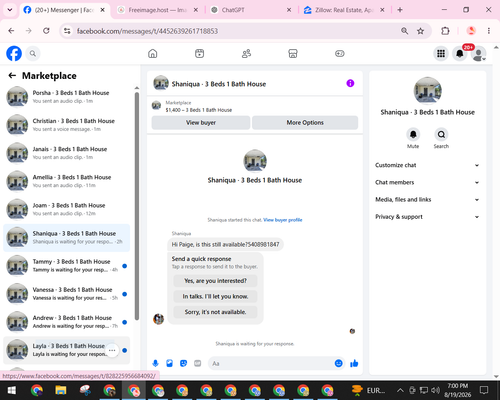Viewport: 500px width, 400px height.
Task: Select the Messenger Facebook tab
Action: tap(63, 10)
